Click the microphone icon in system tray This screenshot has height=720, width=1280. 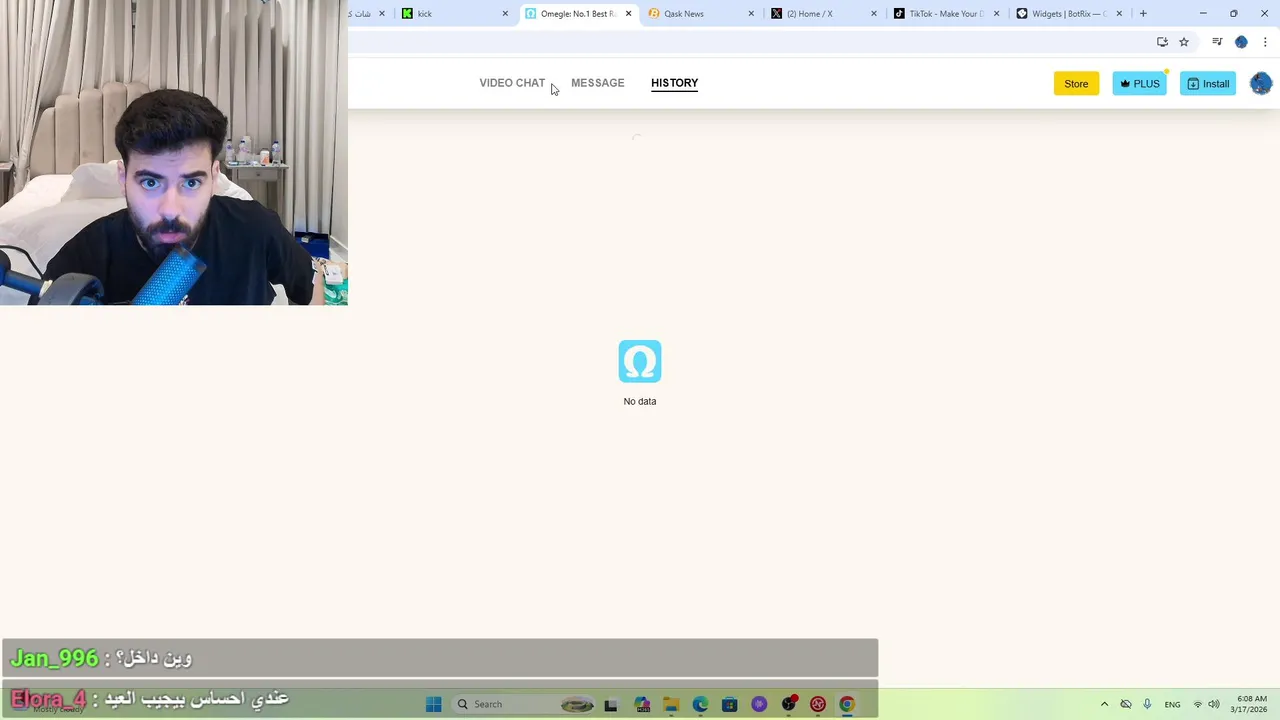(1147, 704)
